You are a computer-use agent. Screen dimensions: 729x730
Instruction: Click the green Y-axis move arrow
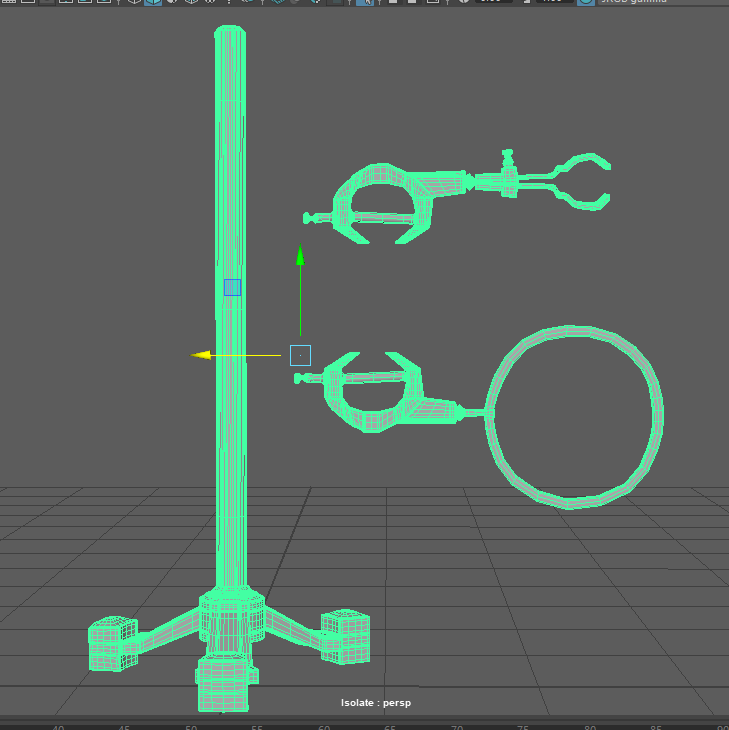(x=300, y=254)
